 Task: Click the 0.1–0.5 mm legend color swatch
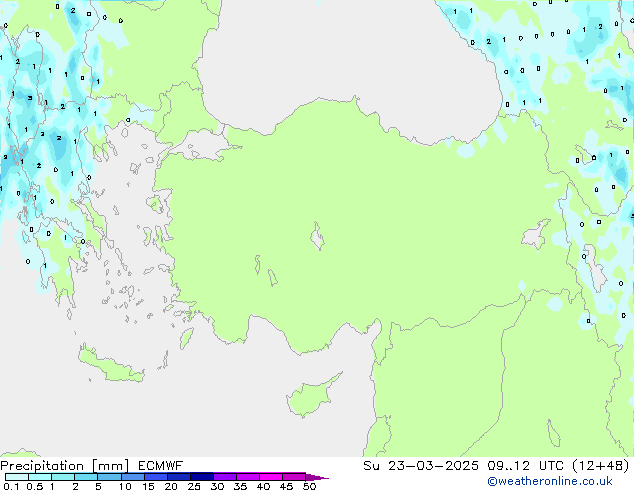click(x=17, y=477)
